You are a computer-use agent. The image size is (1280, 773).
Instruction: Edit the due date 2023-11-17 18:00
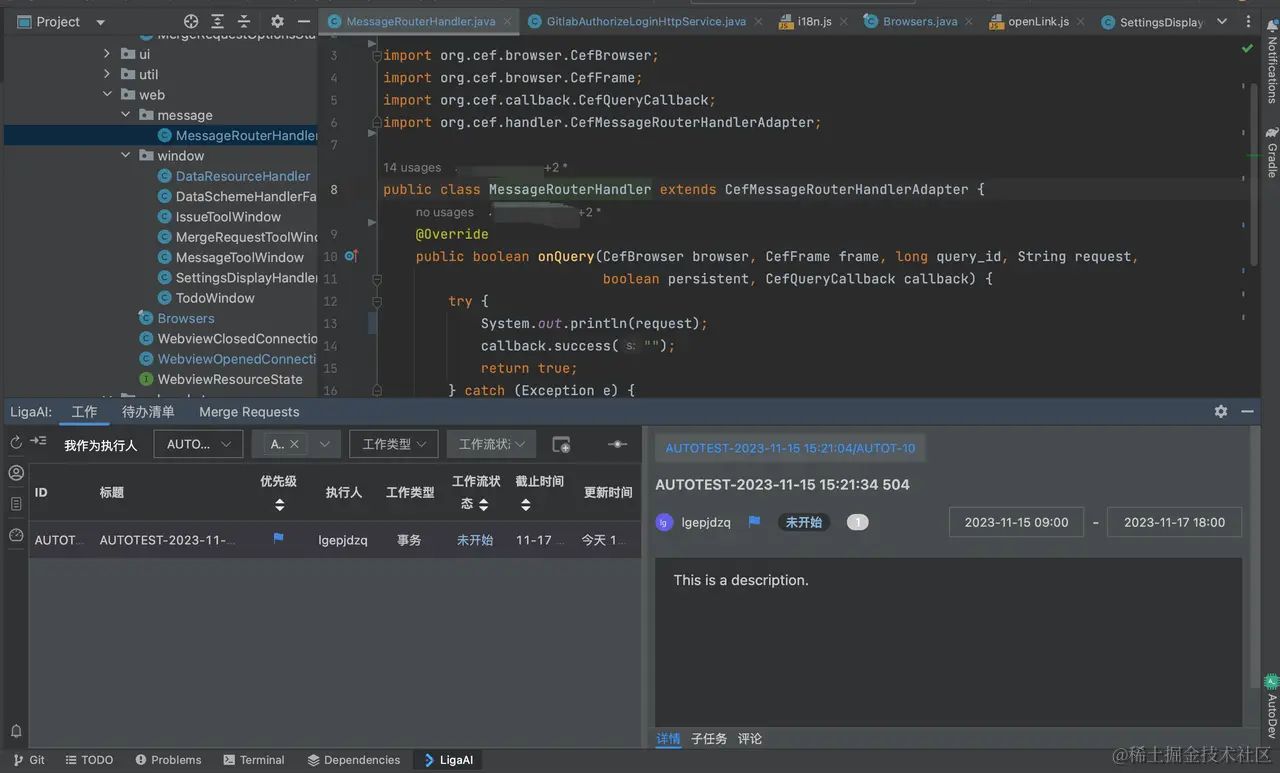pyautogui.click(x=1174, y=522)
